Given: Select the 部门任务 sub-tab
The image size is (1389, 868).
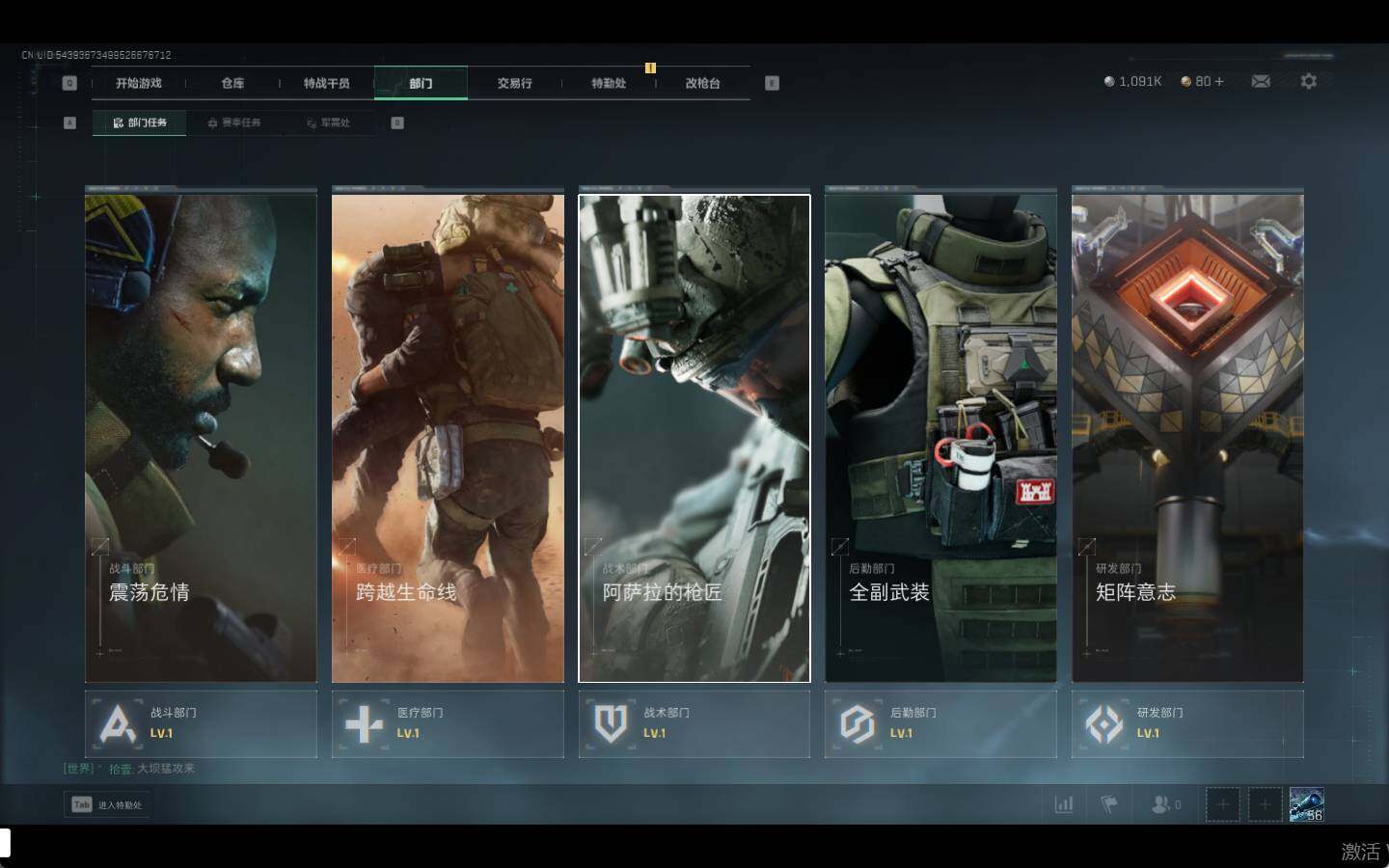Looking at the screenshot, I should pyautogui.click(x=140, y=122).
